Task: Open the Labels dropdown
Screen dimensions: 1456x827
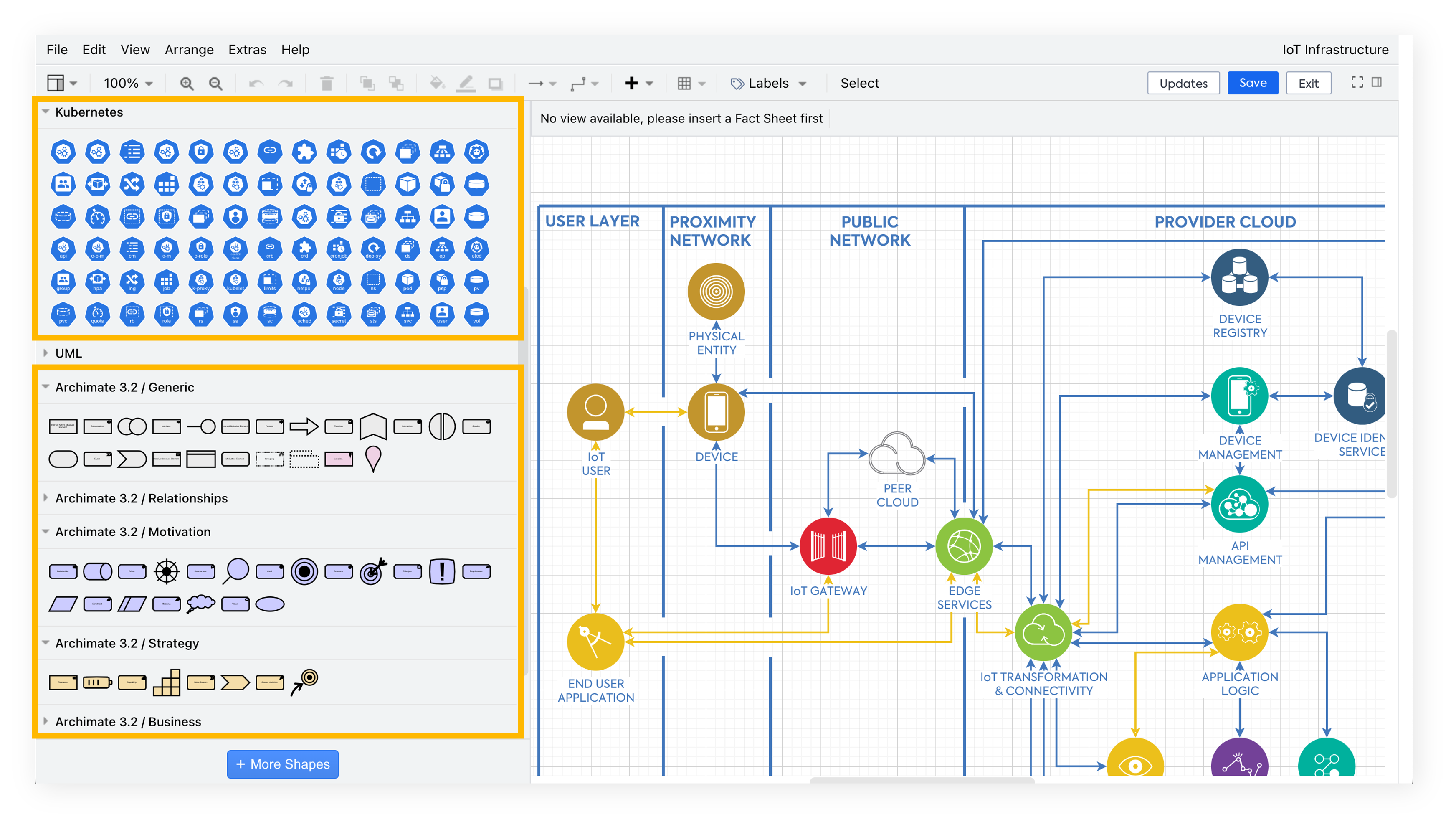Action: coord(768,84)
